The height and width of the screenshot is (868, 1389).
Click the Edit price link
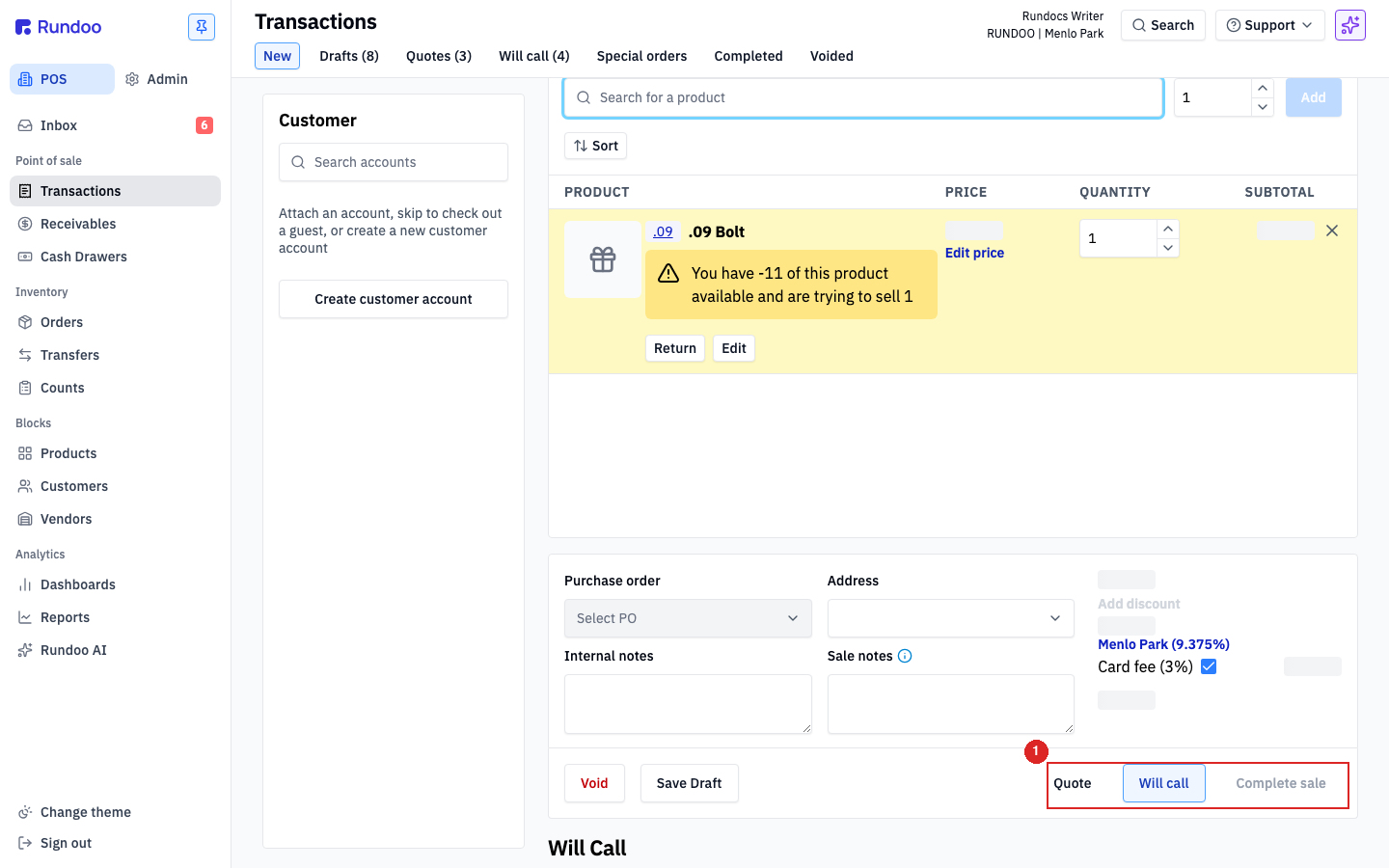pyautogui.click(x=974, y=253)
